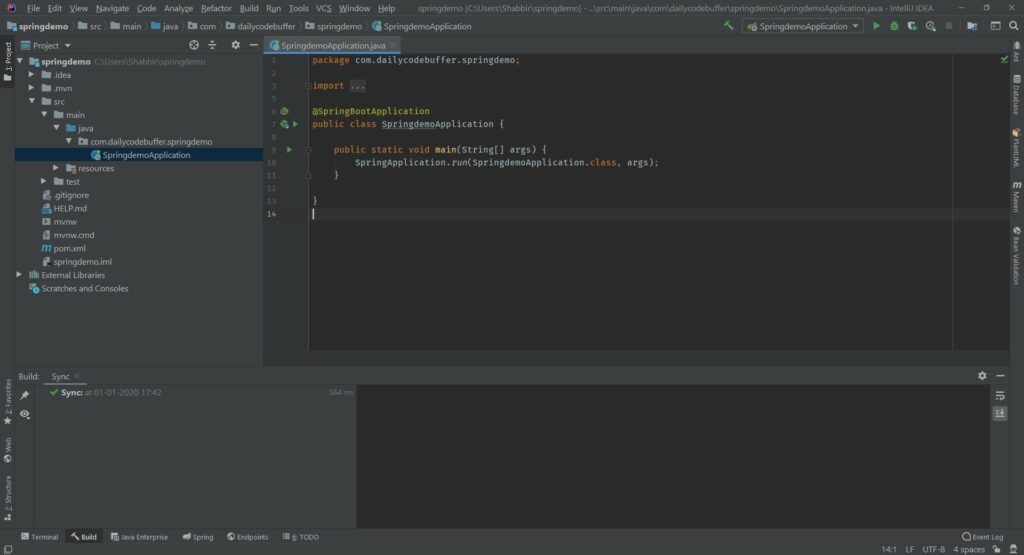Open the Refactor menu
1024x555 pixels.
click(x=216, y=8)
